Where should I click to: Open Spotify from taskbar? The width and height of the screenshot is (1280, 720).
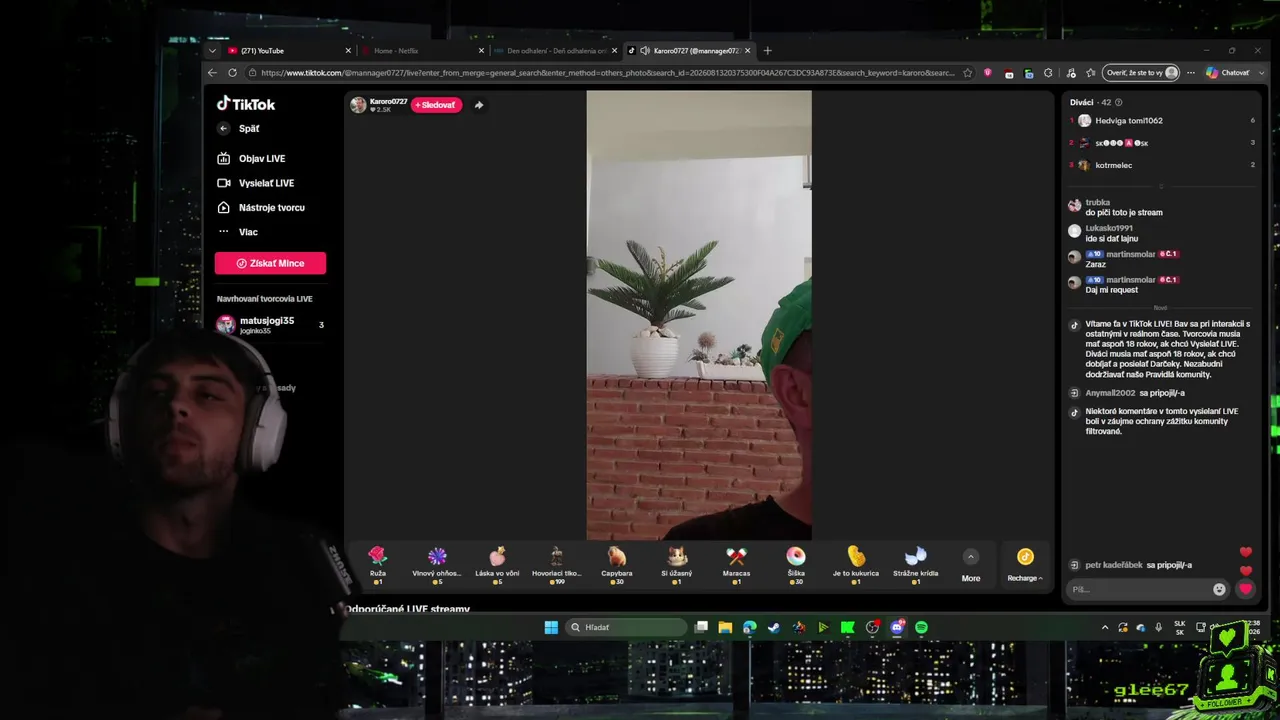coord(921,627)
